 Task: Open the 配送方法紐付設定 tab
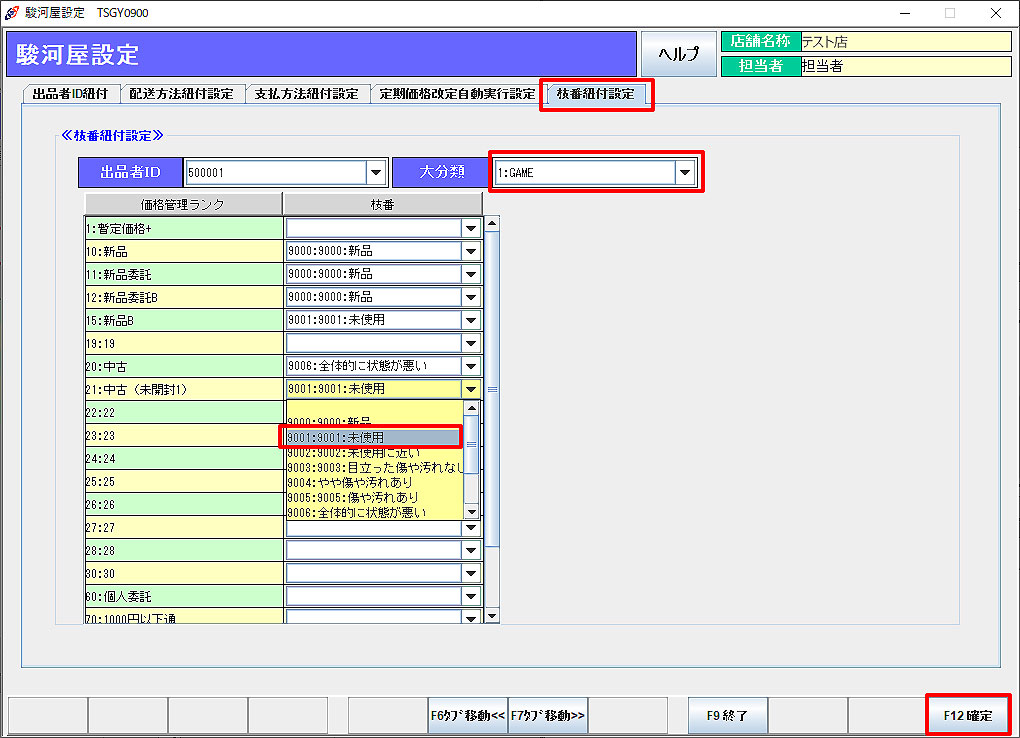pos(182,94)
